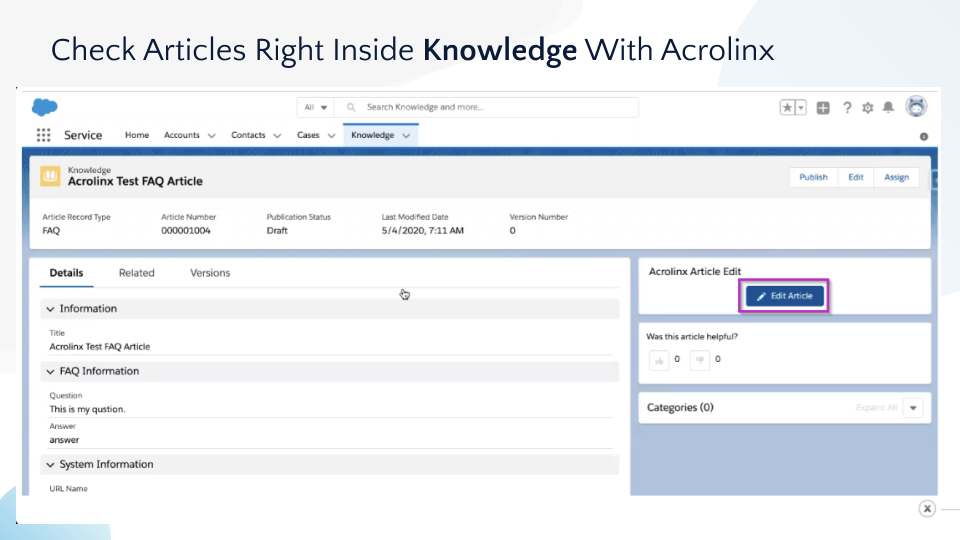Open the global actions plus icon

823,108
